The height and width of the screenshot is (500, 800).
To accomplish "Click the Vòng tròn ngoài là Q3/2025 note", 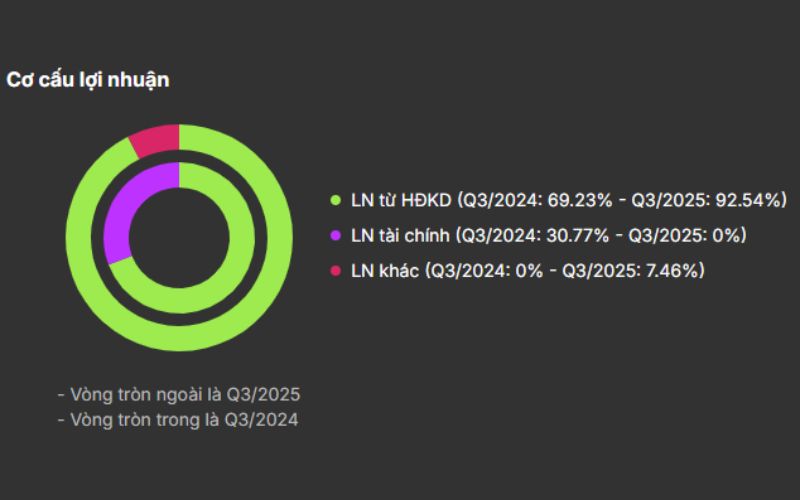I will [179, 393].
